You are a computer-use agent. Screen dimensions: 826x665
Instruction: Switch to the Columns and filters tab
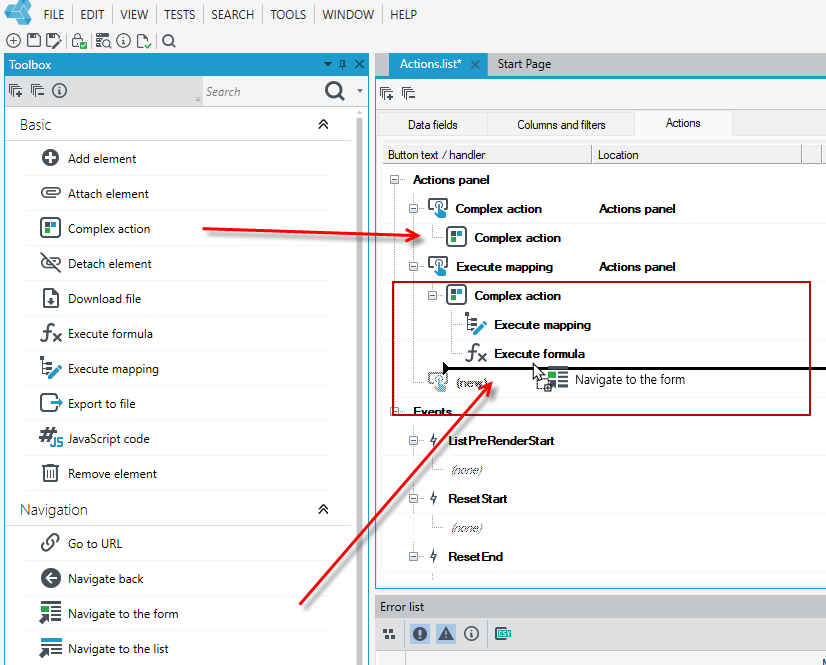pyautogui.click(x=561, y=124)
